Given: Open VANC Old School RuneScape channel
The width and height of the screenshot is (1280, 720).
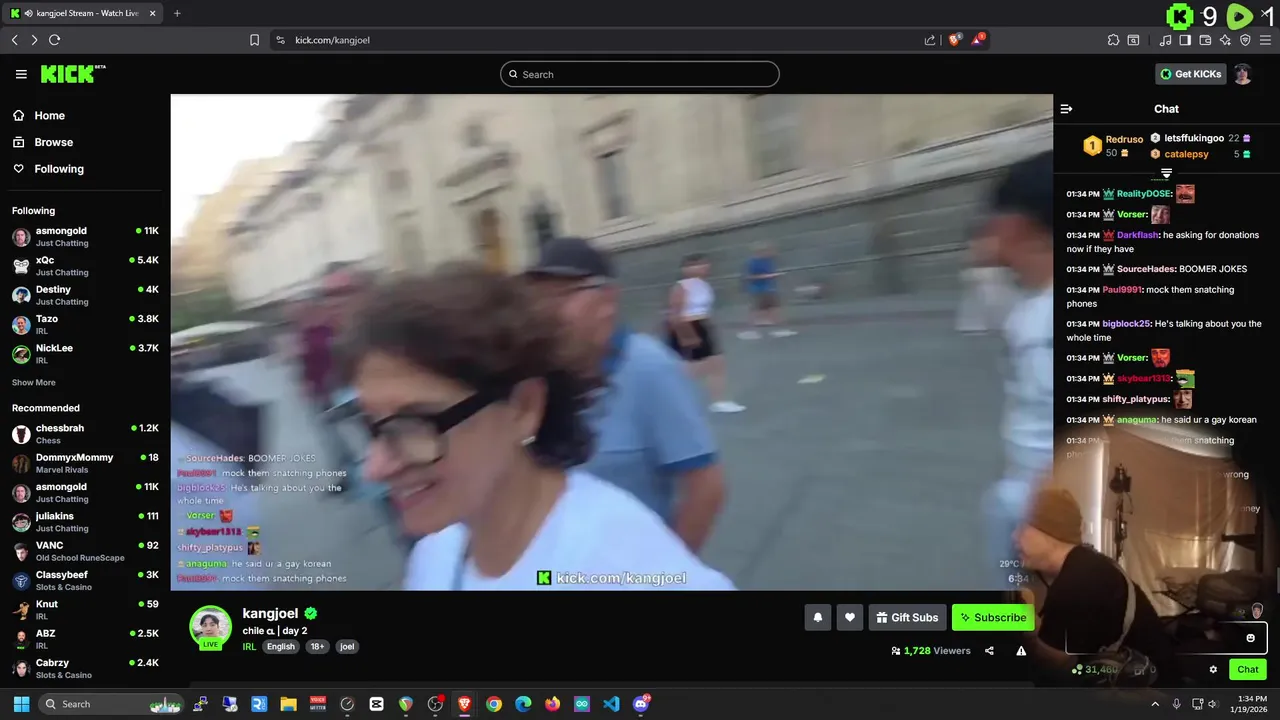Looking at the screenshot, I should pos(85,551).
